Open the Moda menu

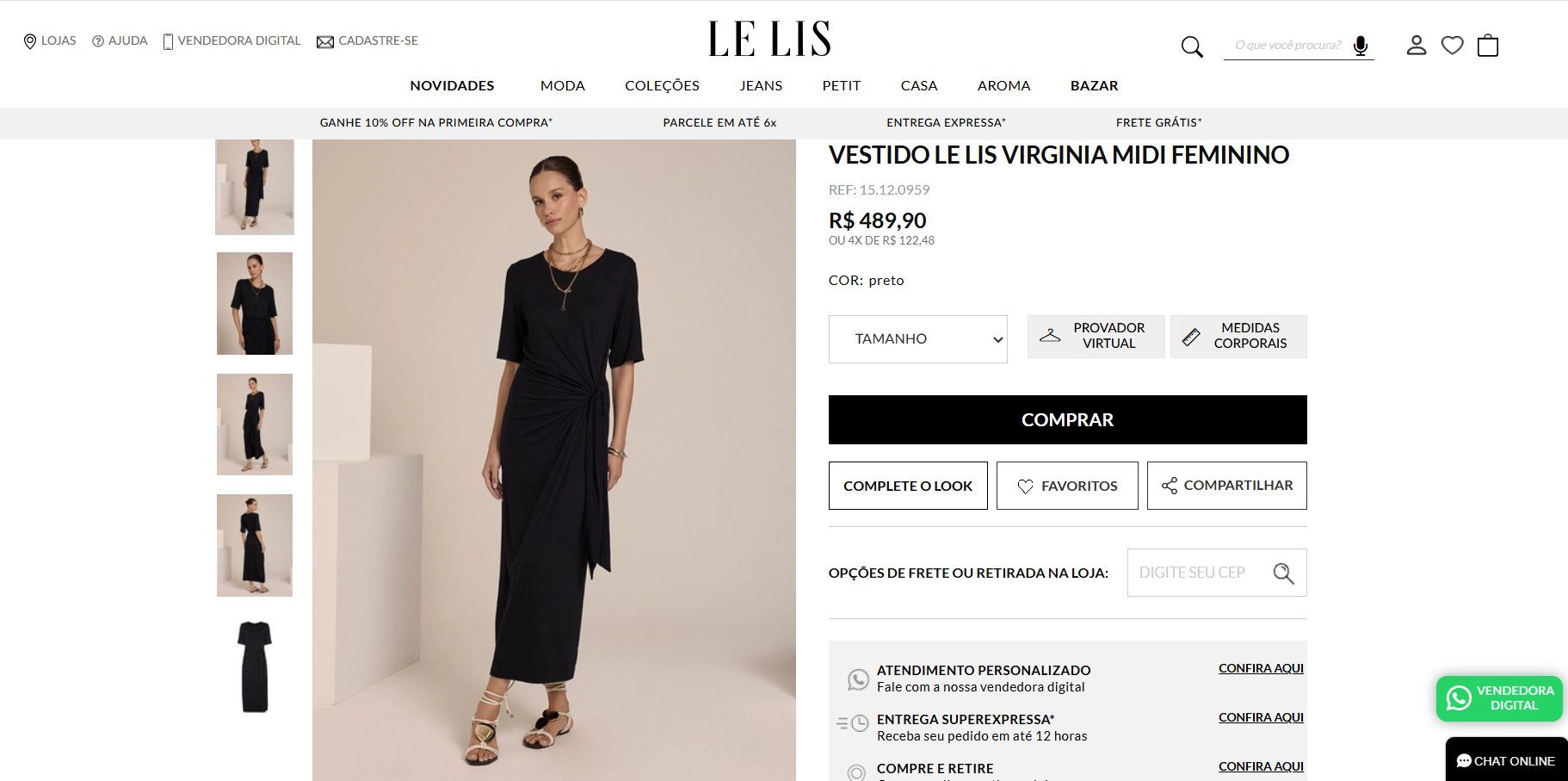click(x=562, y=85)
